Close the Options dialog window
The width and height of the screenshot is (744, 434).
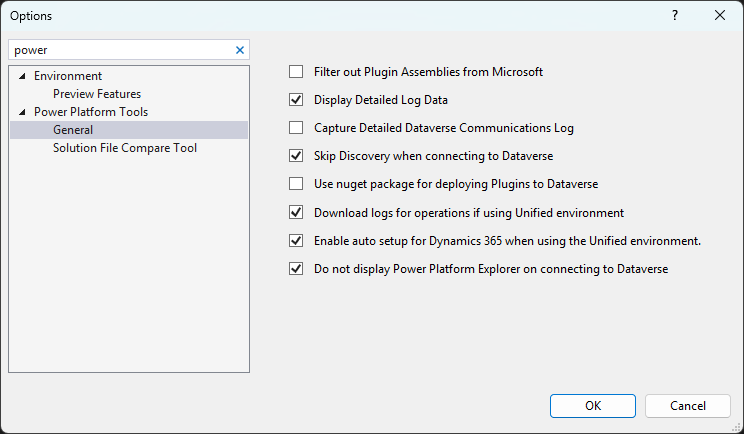[720, 15]
